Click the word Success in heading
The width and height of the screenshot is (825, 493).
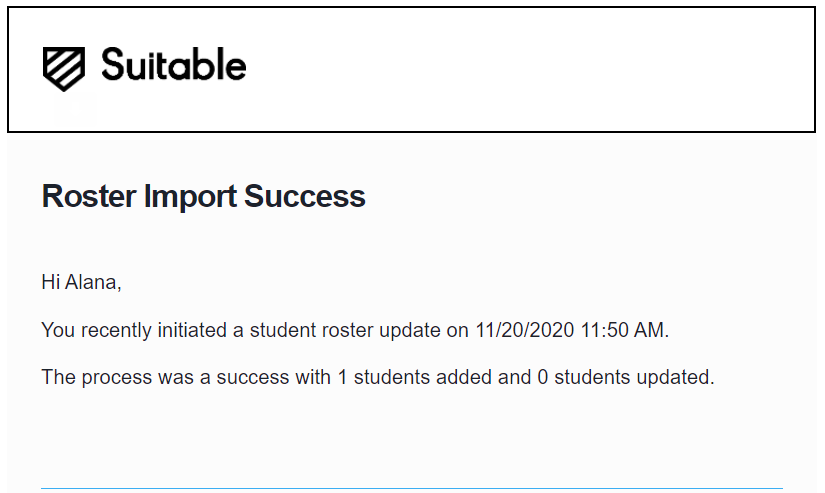click(305, 196)
